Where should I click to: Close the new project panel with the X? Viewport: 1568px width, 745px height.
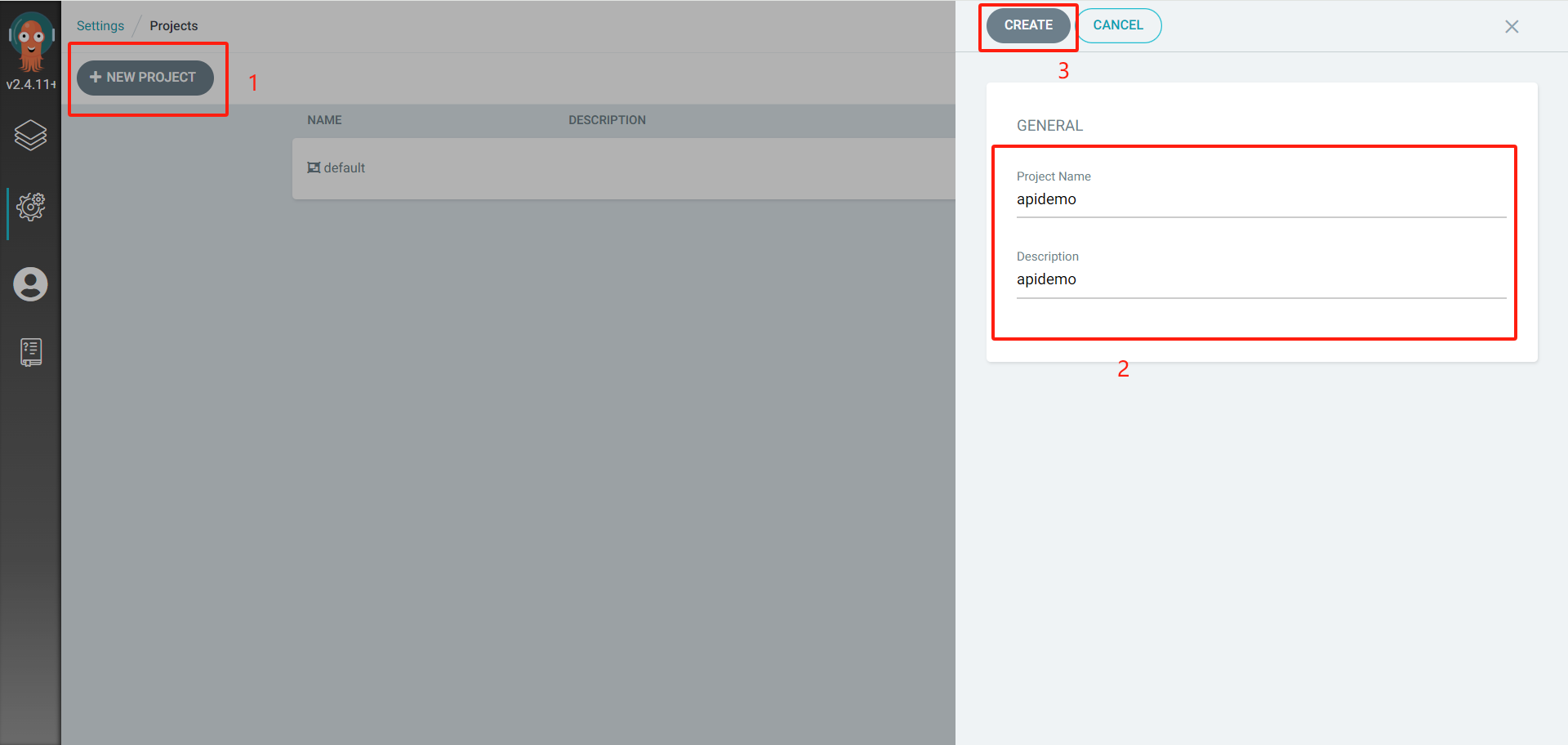point(1512,26)
